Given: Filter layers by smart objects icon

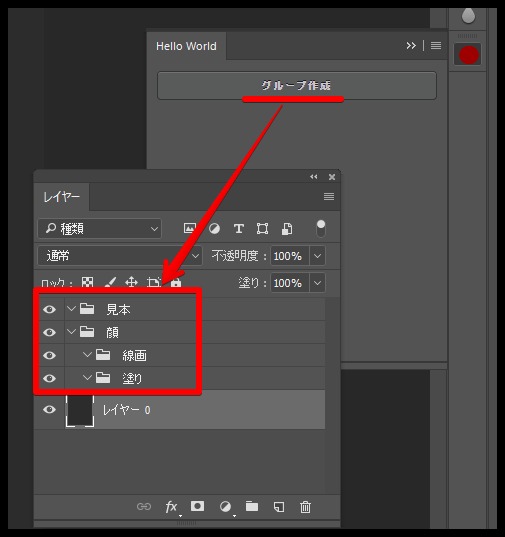Looking at the screenshot, I should click(287, 228).
